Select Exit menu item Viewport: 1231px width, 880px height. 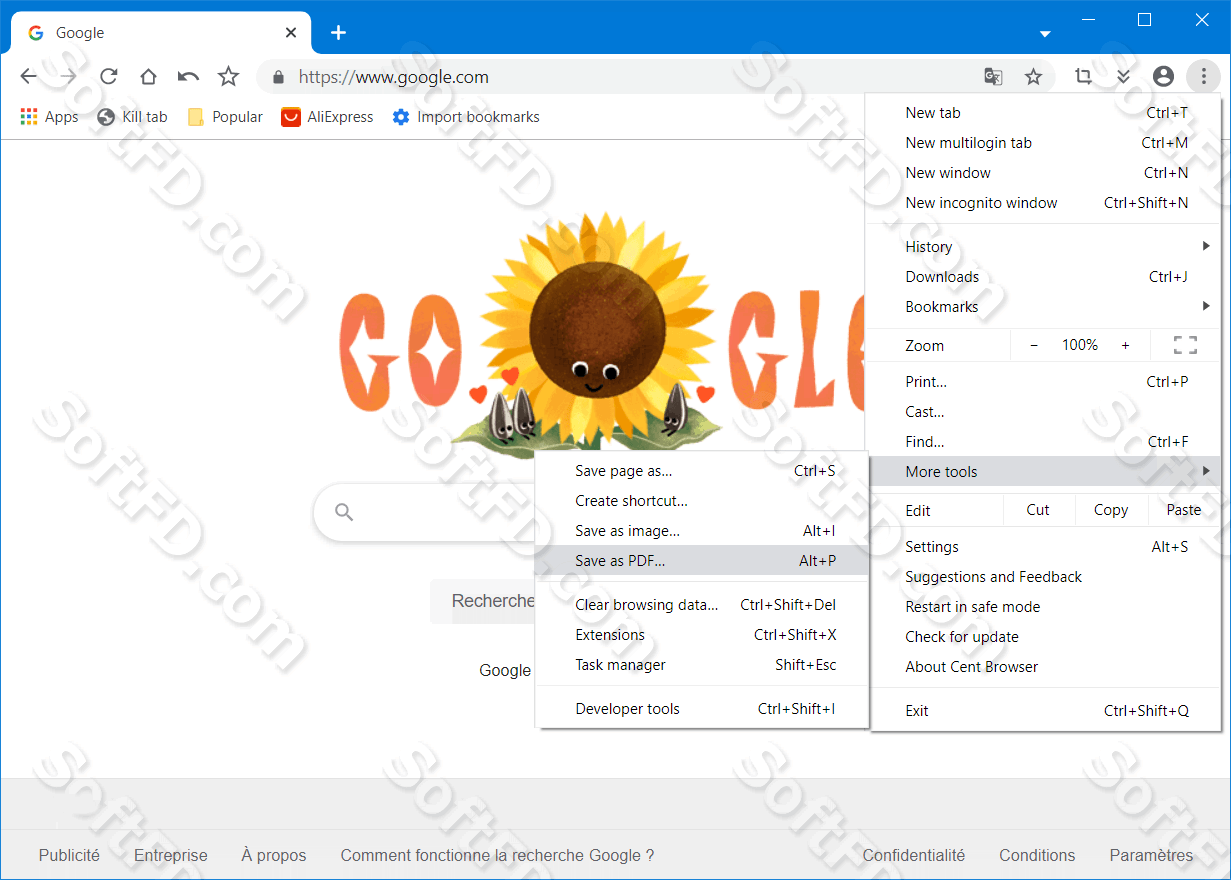click(x=1047, y=711)
